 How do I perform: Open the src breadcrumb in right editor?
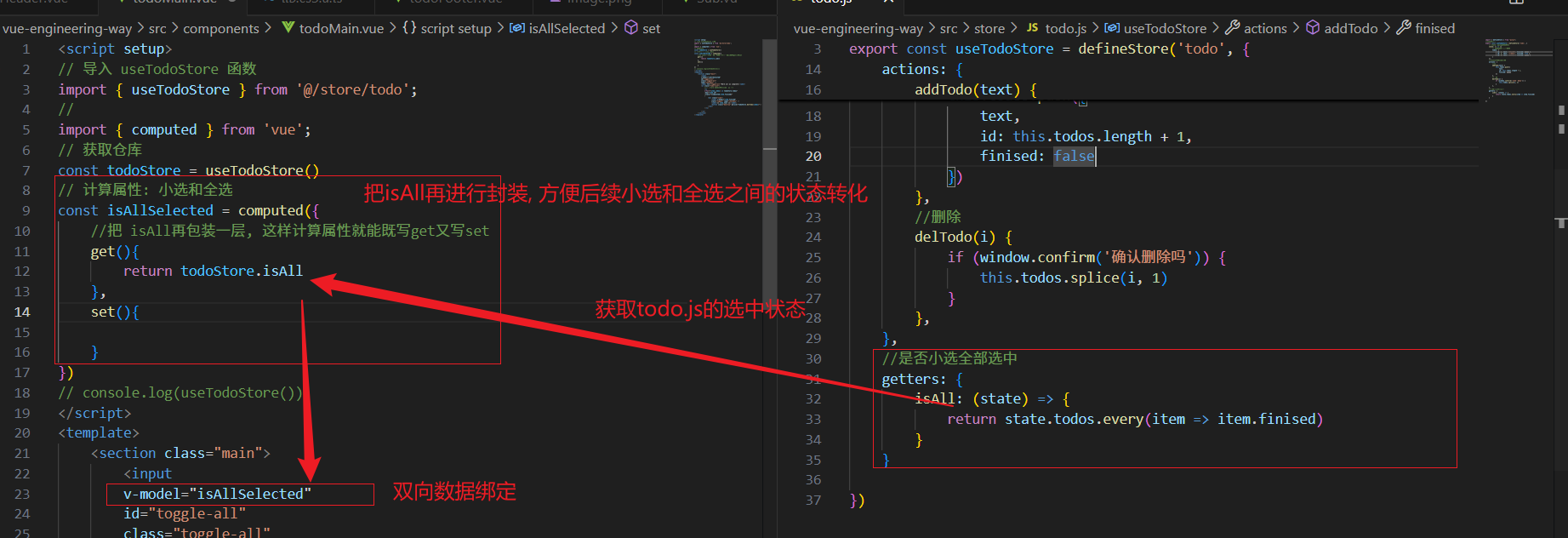[949, 28]
